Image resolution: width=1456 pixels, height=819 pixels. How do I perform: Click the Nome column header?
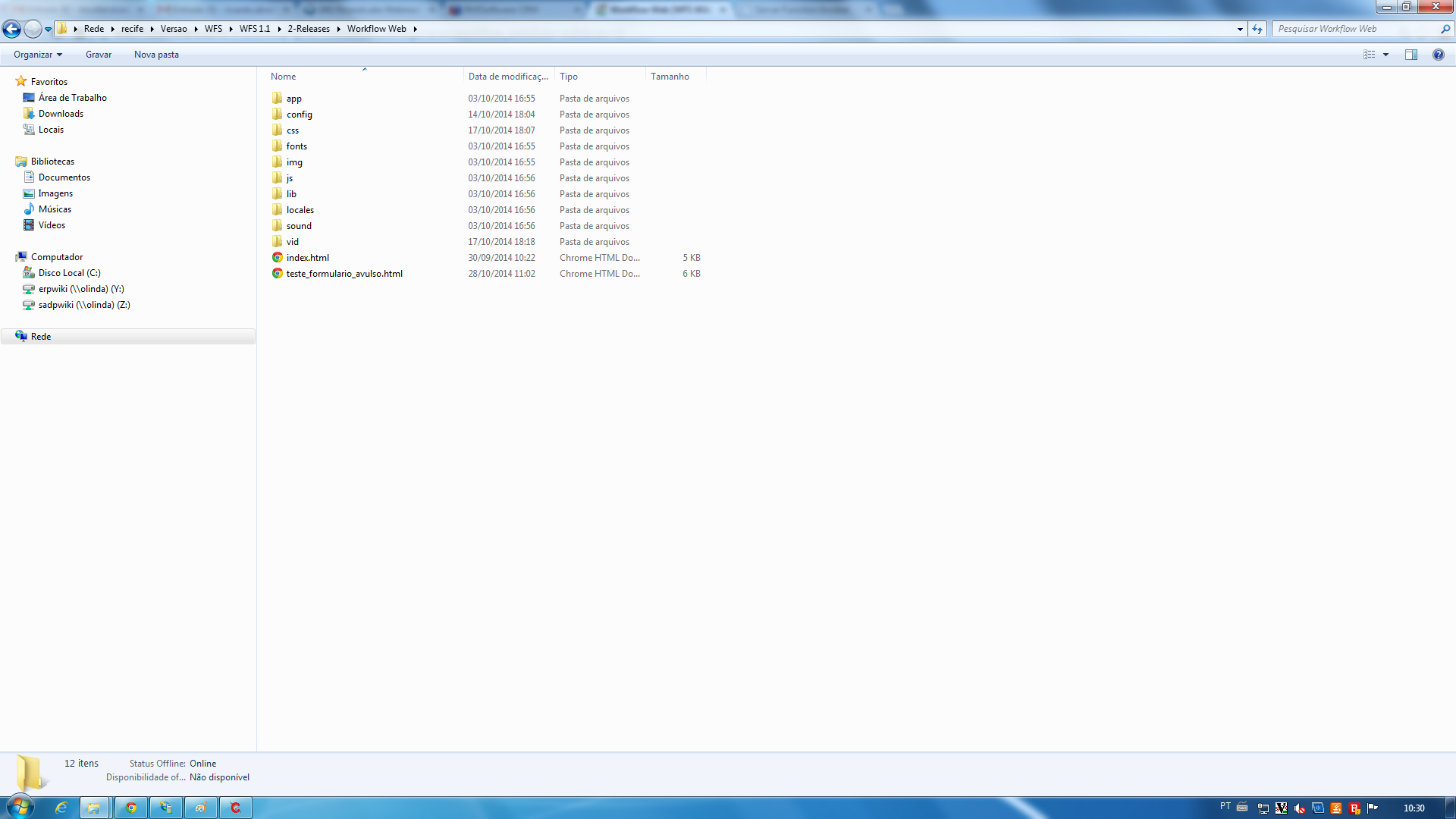(x=284, y=77)
